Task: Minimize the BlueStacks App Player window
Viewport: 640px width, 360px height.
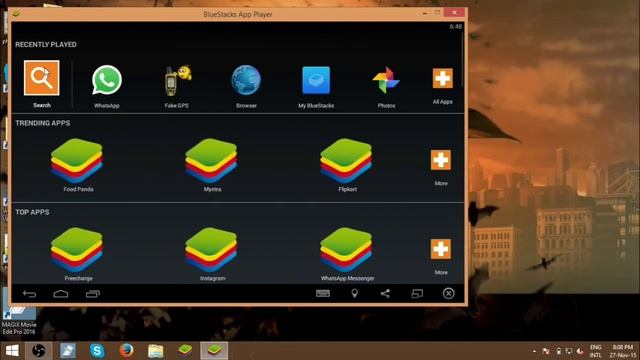Action: [425, 13]
